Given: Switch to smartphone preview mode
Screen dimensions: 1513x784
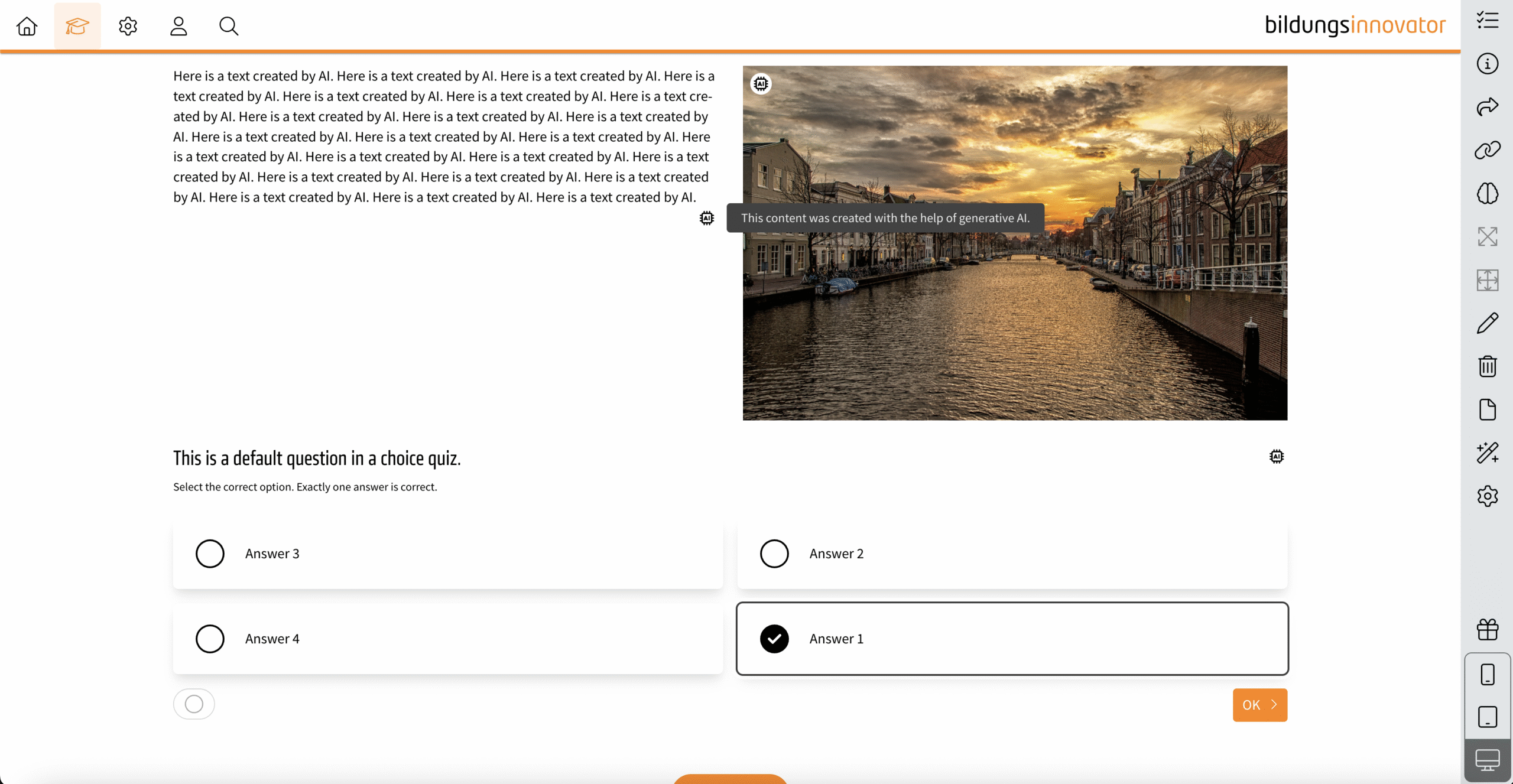Looking at the screenshot, I should 1487,674.
